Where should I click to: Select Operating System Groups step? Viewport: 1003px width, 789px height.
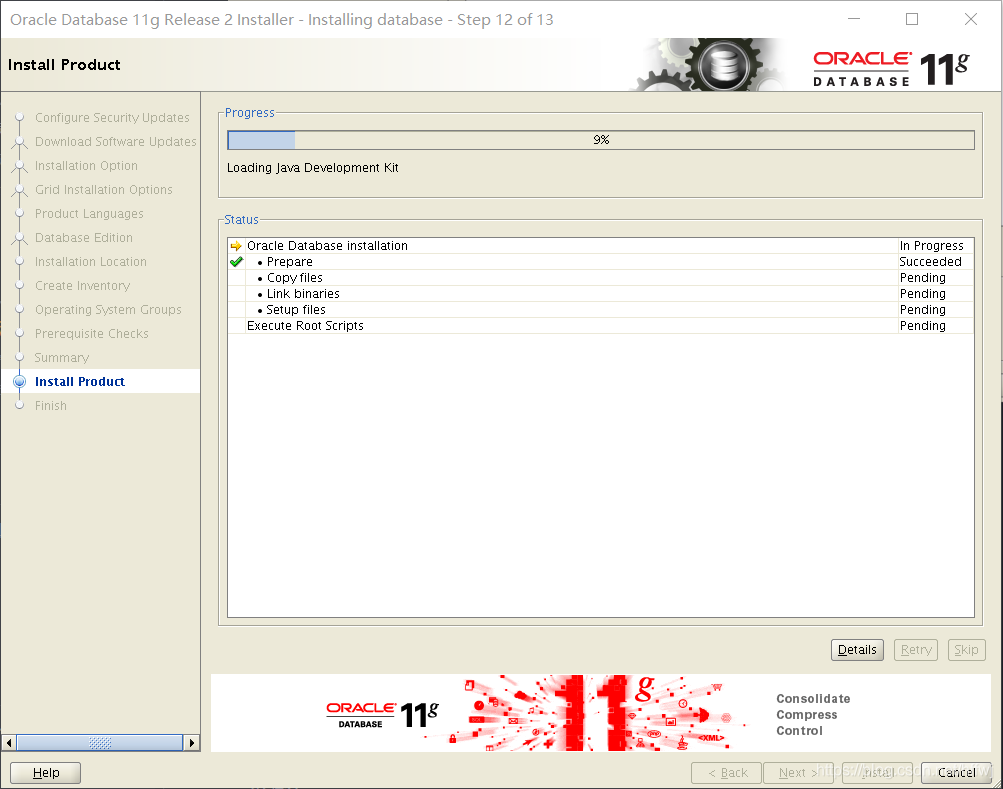(x=108, y=309)
